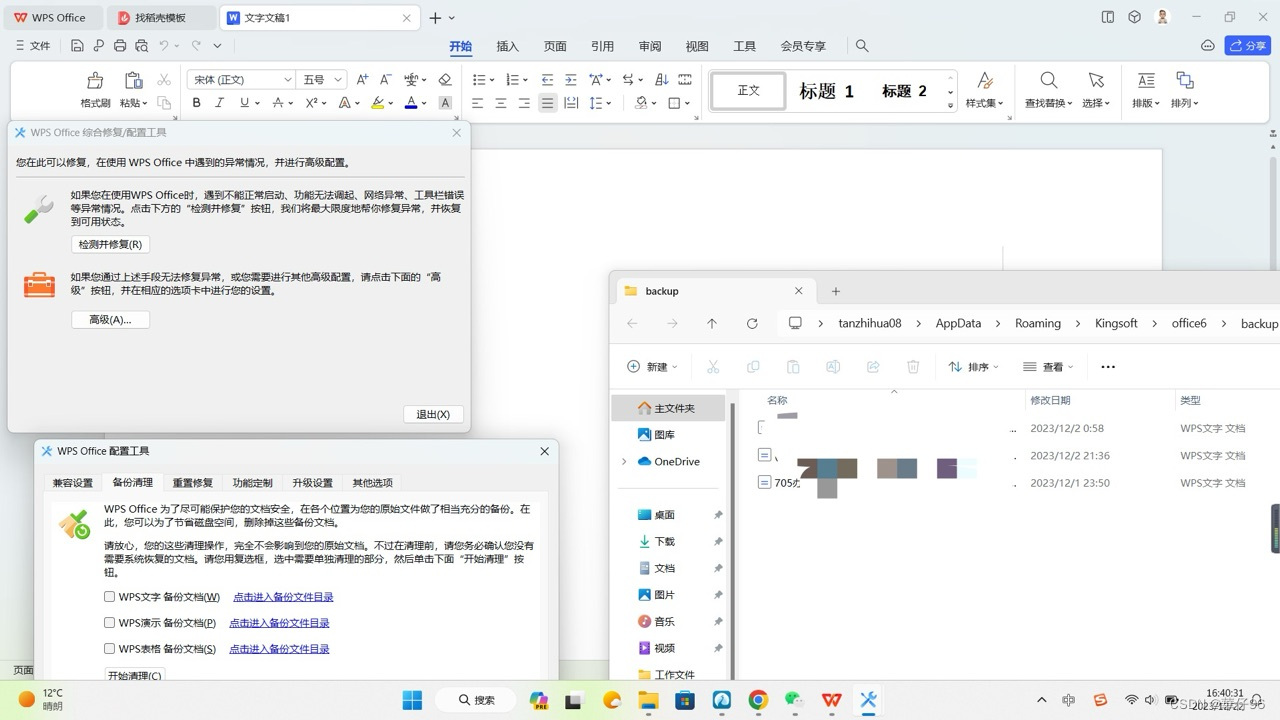Open the 文件 menu
The image size is (1280, 720).
tap(33, 46)
